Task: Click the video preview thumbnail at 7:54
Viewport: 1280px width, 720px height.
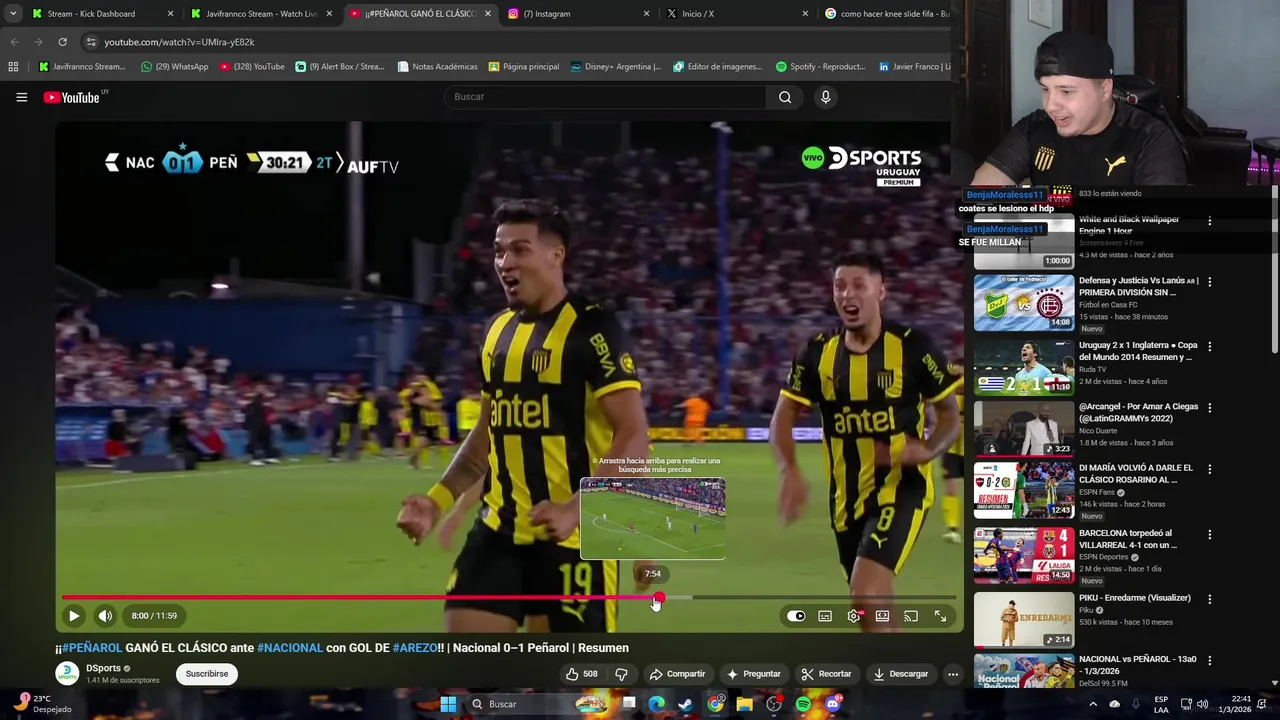Action: [652, 518]
